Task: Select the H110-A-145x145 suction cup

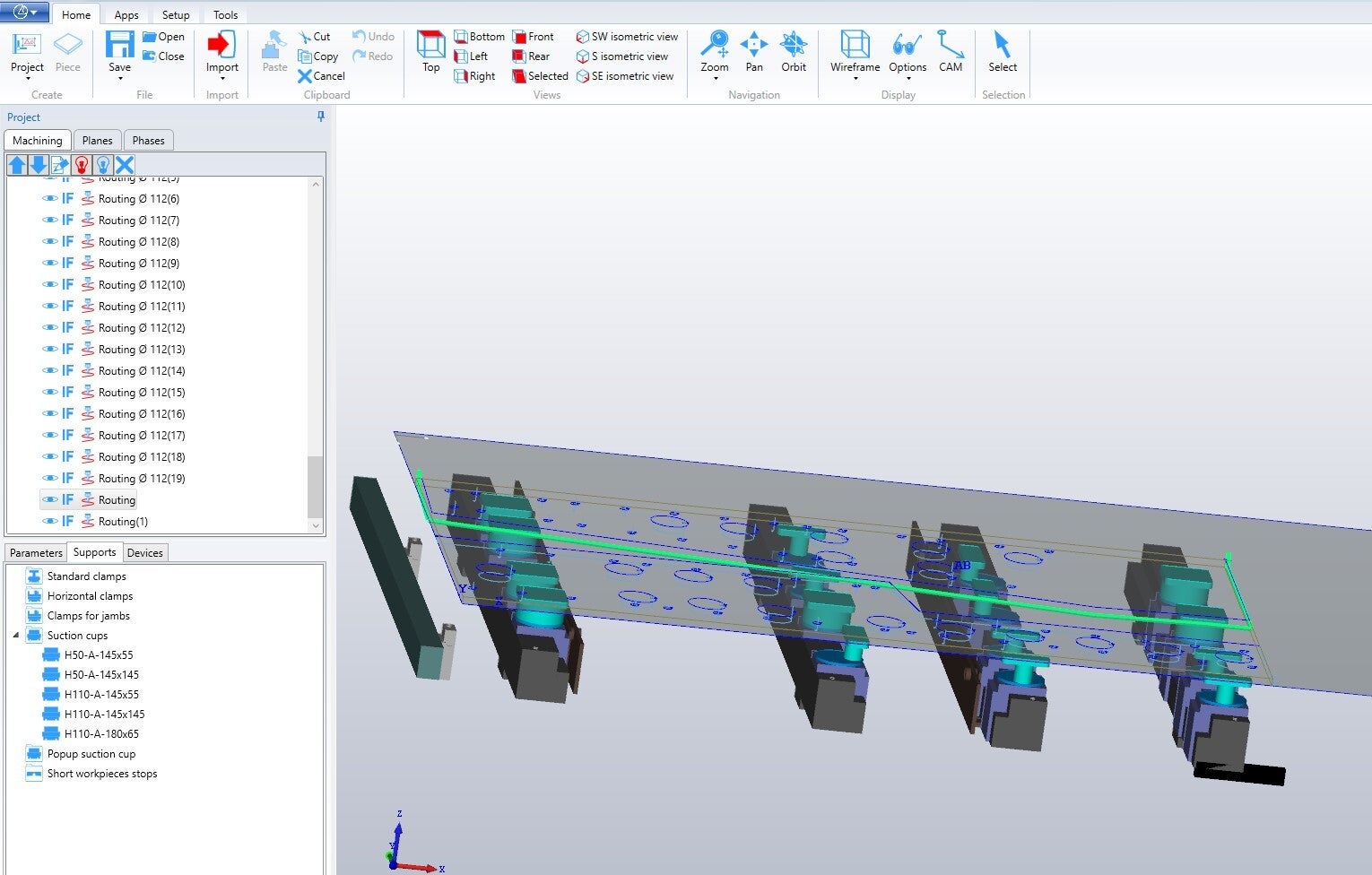Action: pyautogui.click(x=104, y=715)
